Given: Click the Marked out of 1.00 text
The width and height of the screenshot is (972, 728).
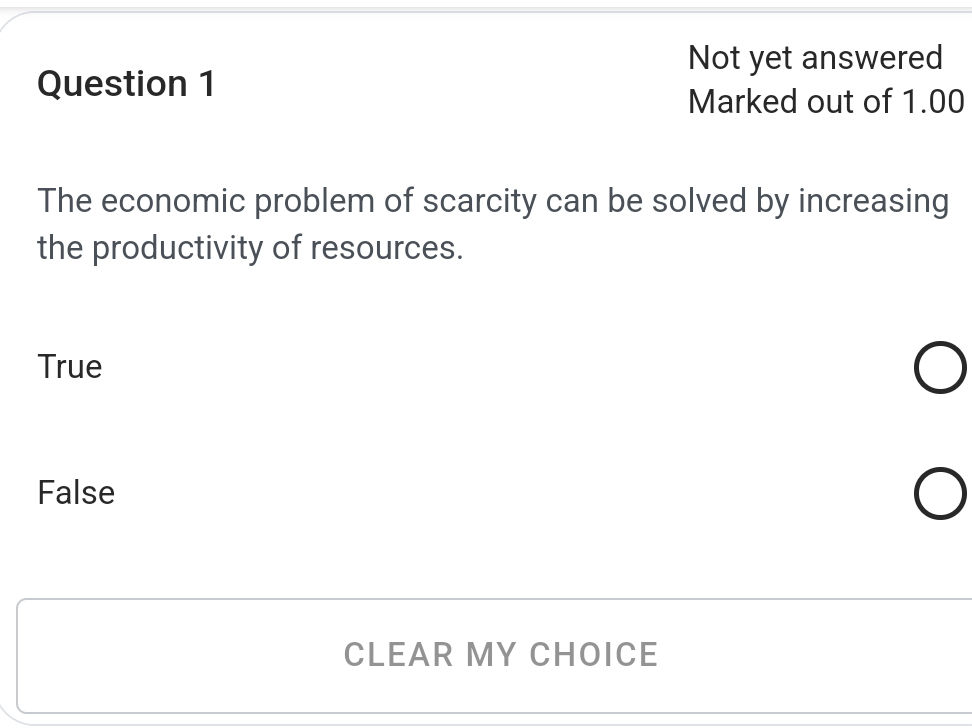Looking at the screenshot, I should tap(825, 101).
